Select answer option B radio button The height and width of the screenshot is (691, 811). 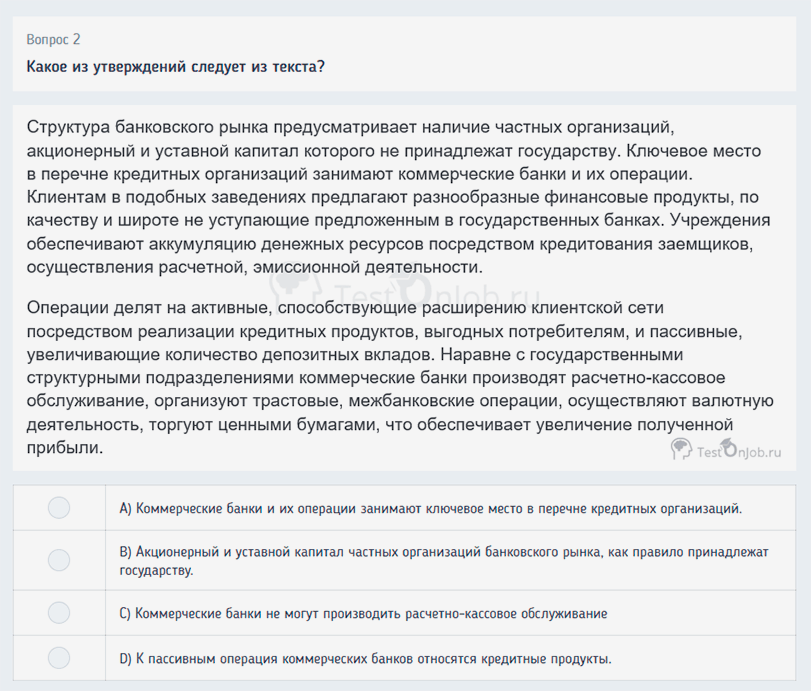[x=59, y=560]
